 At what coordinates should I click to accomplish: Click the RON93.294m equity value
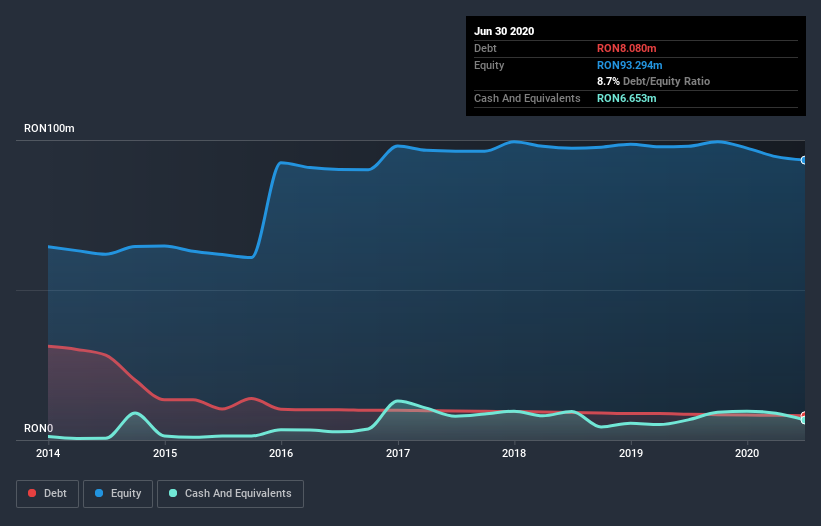coord(630,65)
